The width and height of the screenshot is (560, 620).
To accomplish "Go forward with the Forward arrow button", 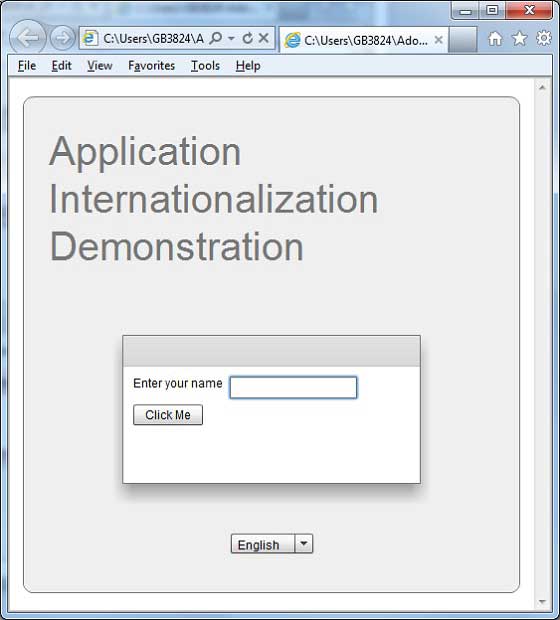I will pyautogui.click(x=62, y=38).
